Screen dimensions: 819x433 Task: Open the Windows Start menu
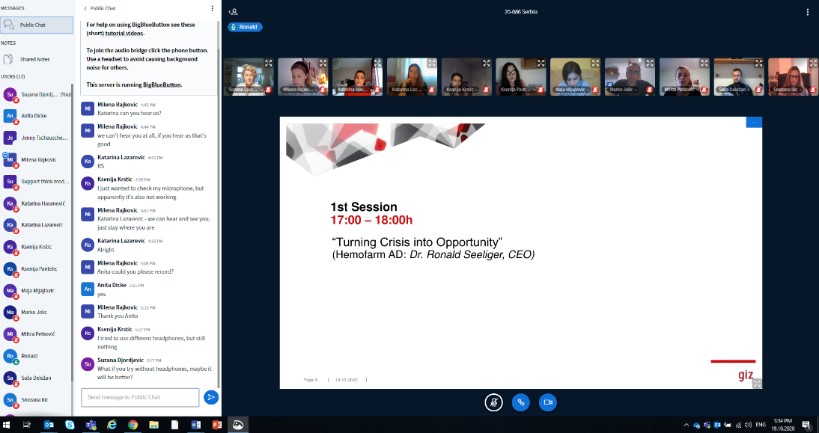7,425
